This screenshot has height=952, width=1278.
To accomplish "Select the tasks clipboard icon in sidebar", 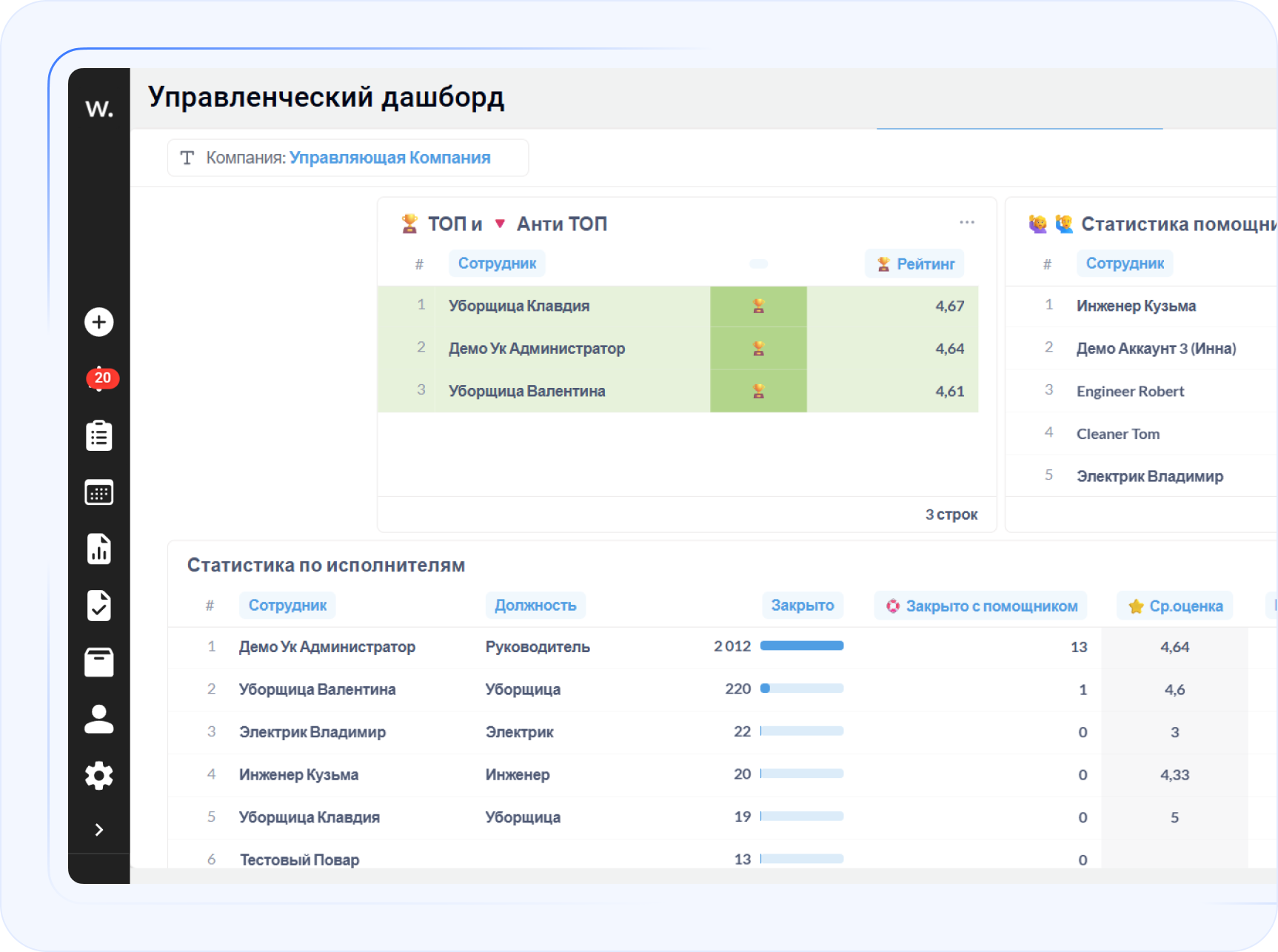I will pyautogui.click(x=98, y=435).
